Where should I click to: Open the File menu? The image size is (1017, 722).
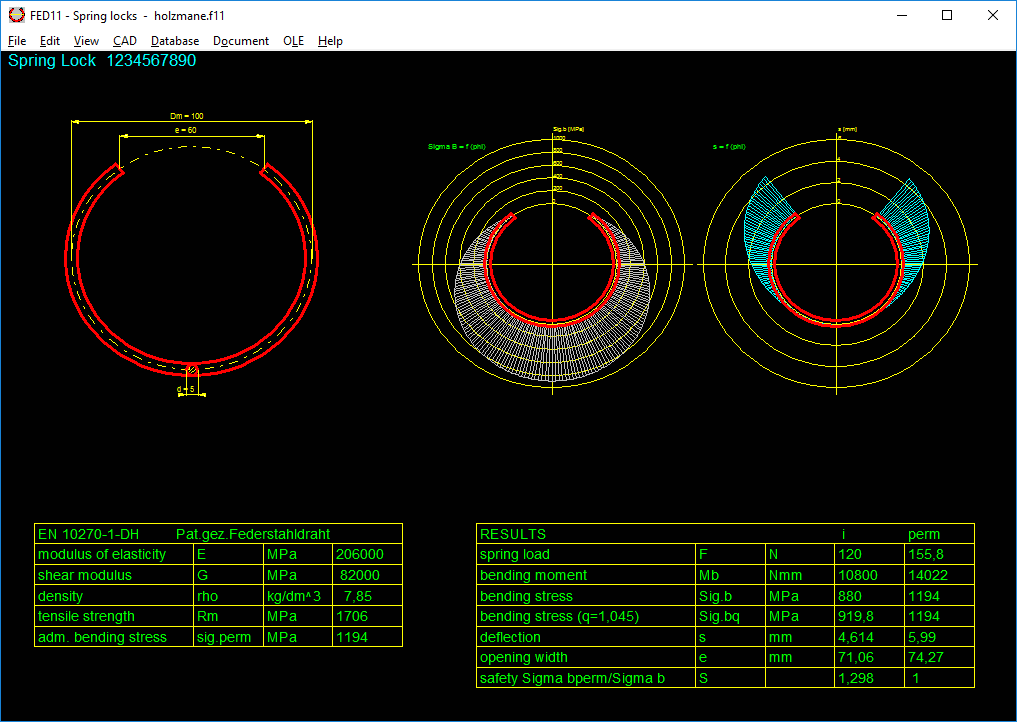(17, 41)
